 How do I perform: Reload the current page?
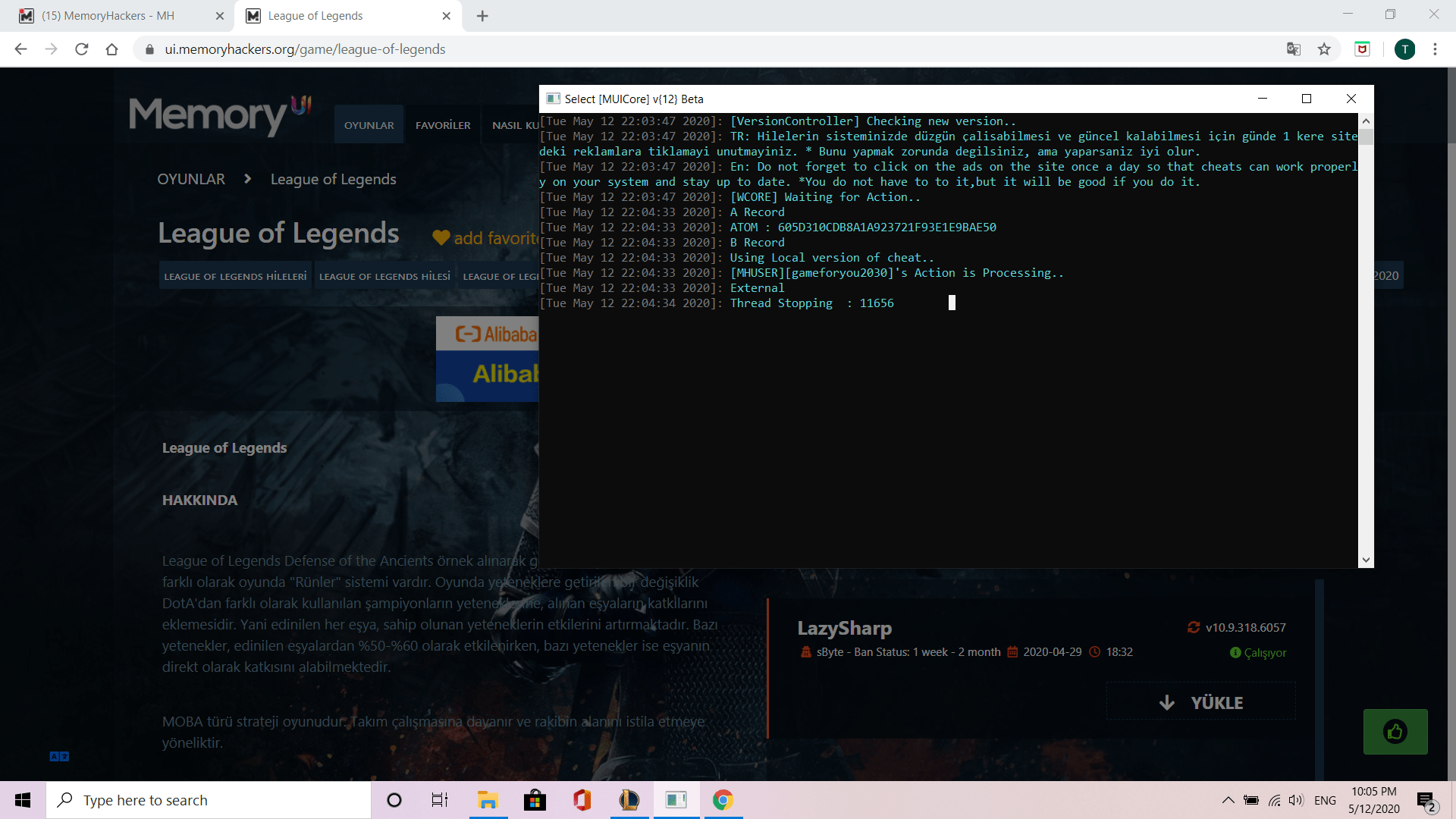82,49
